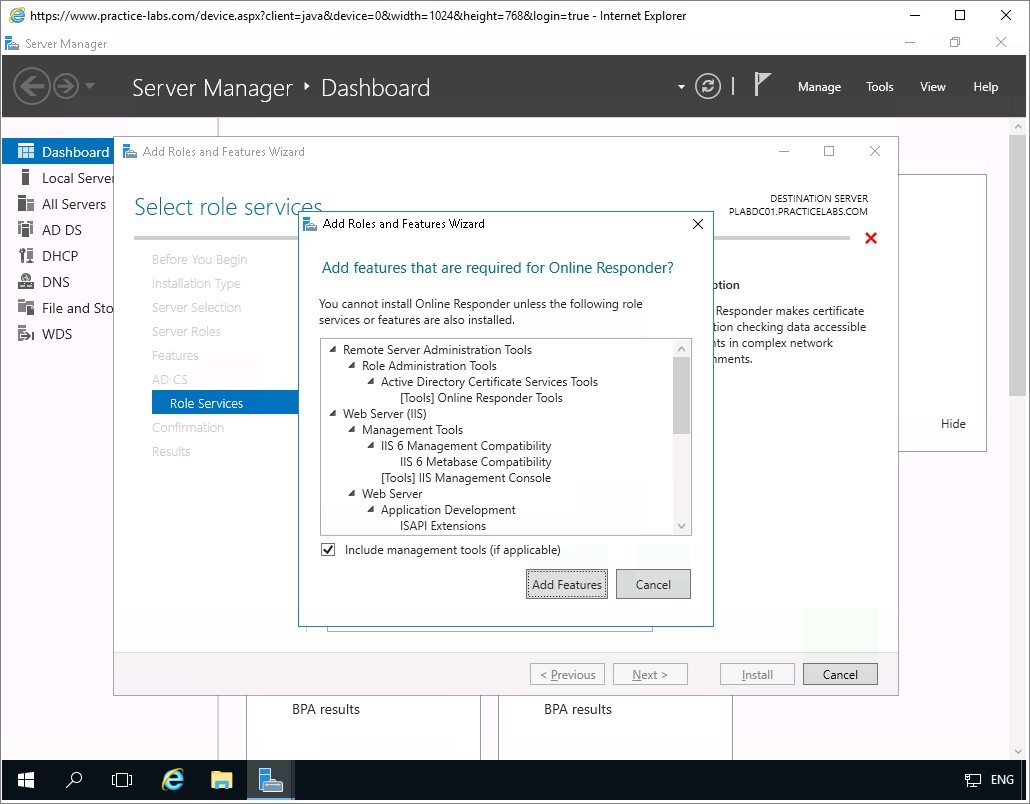Open the Help menu
Image resolution: width=1030 pixels, height=804 pixels.
coord(985,87)
